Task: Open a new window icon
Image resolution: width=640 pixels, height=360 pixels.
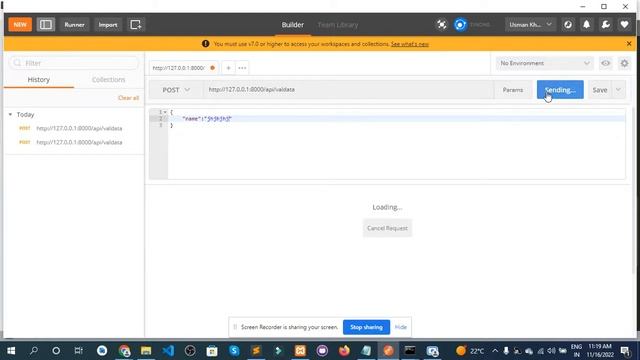Action: coord(136,24)
